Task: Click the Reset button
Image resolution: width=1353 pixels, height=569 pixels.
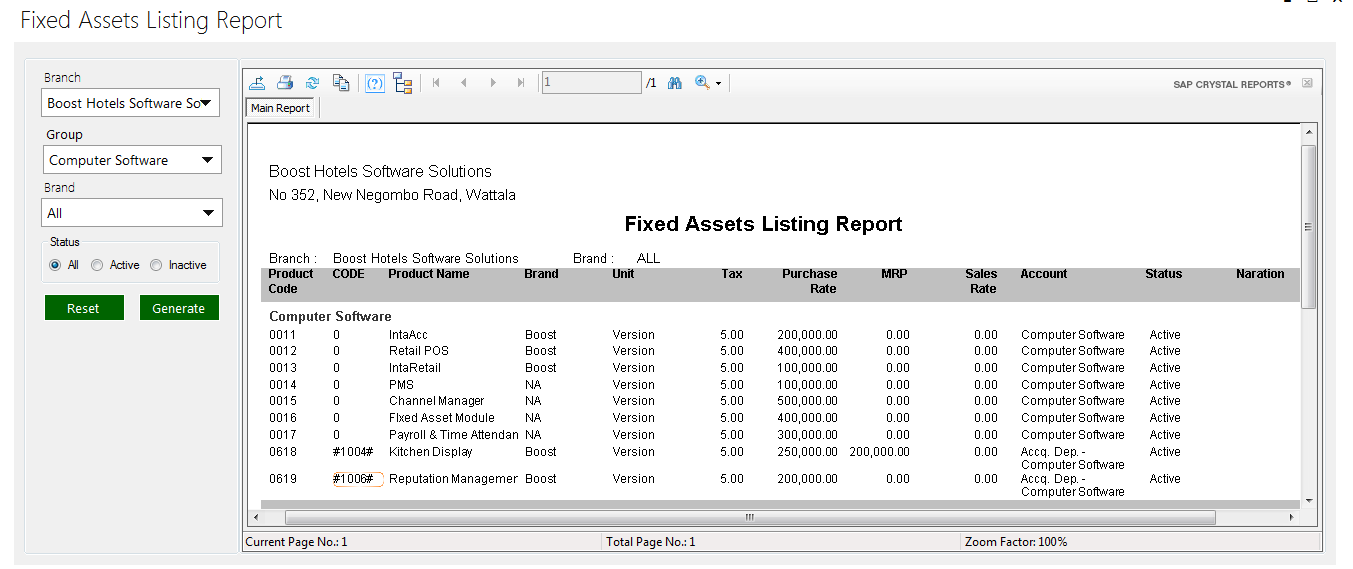Action: click(x=84, y=308)
